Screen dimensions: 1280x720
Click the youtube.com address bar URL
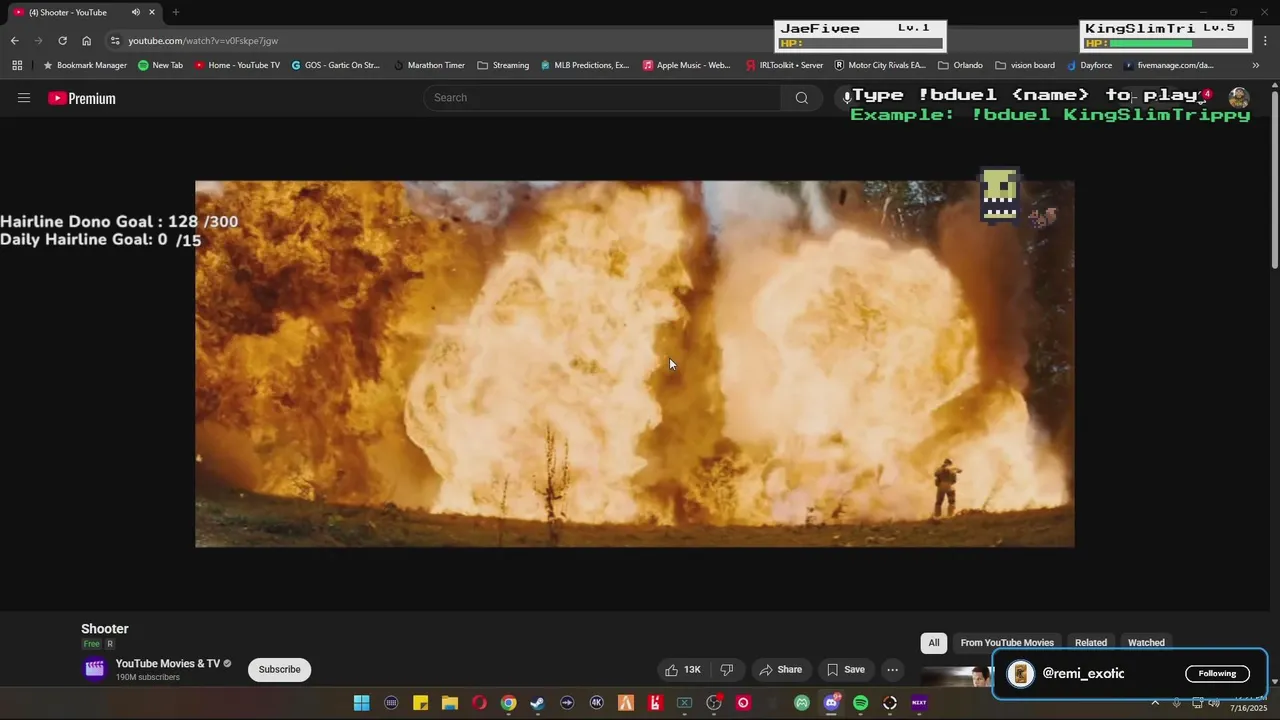(x=203, y=41)
